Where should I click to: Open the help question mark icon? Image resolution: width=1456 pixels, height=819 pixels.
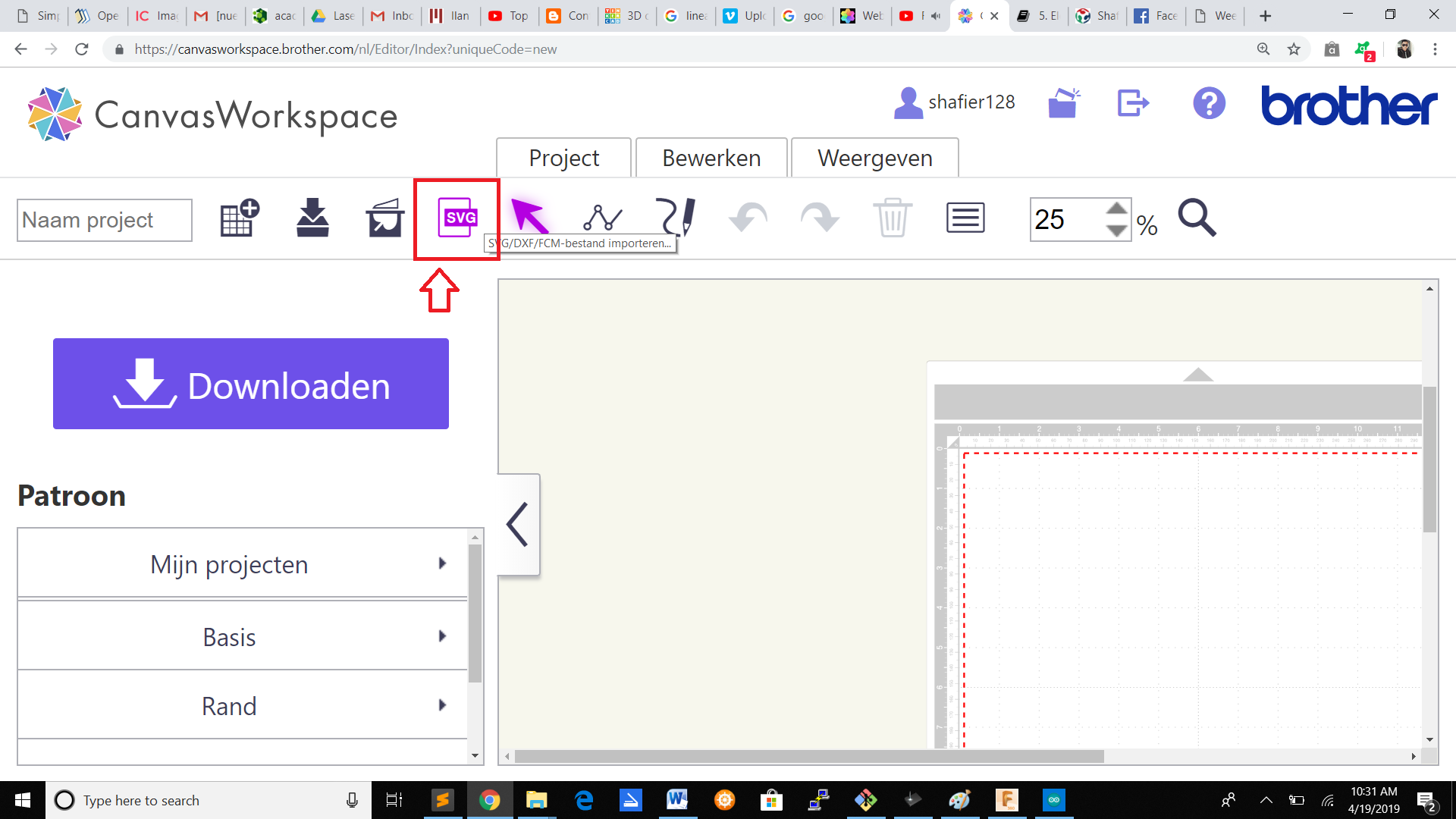click(x=1209, y=102)
